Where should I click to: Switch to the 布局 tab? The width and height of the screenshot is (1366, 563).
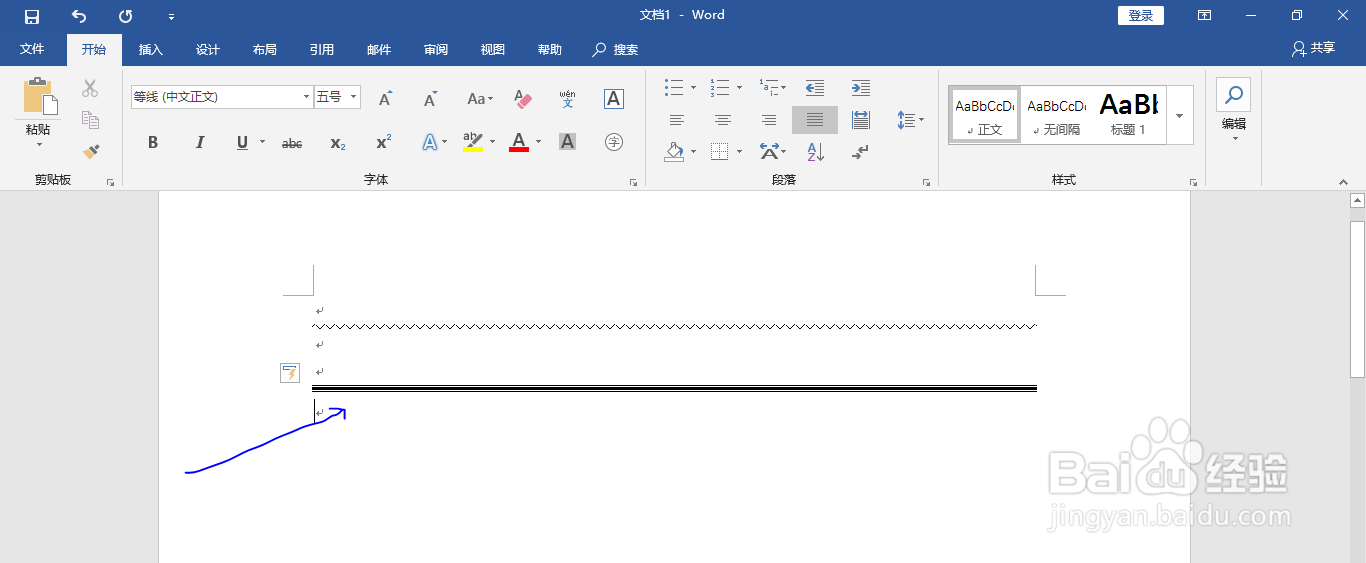[x=264, y=50]
